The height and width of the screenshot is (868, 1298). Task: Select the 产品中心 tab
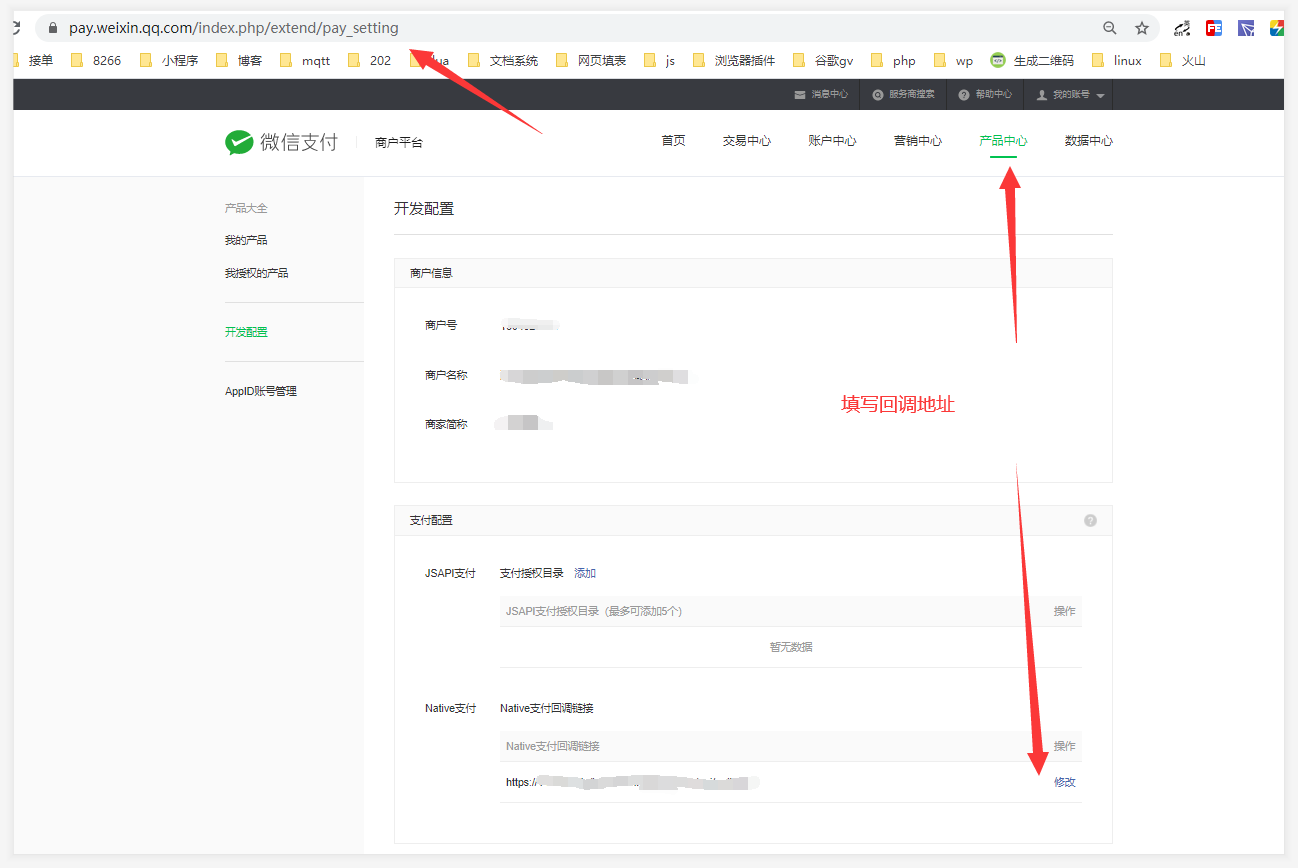pos(1003,141)
